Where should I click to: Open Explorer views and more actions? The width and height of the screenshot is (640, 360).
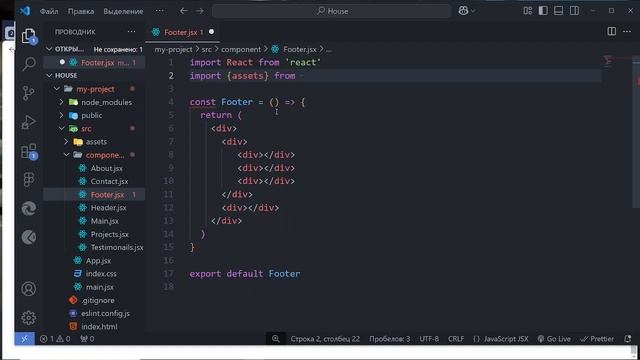pyautogui.click(x=131, y=31)
